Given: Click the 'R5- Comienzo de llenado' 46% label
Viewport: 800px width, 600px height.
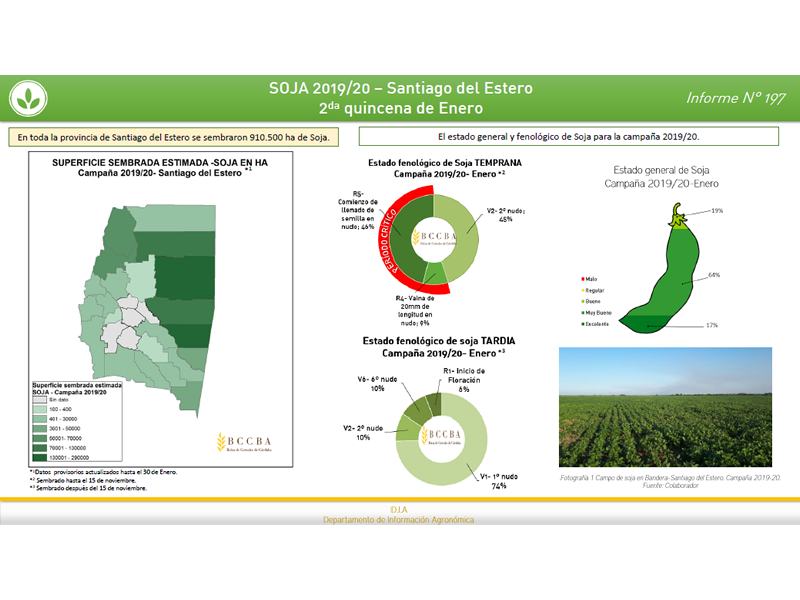Looking at the screenshot, I should click(358, 210).
